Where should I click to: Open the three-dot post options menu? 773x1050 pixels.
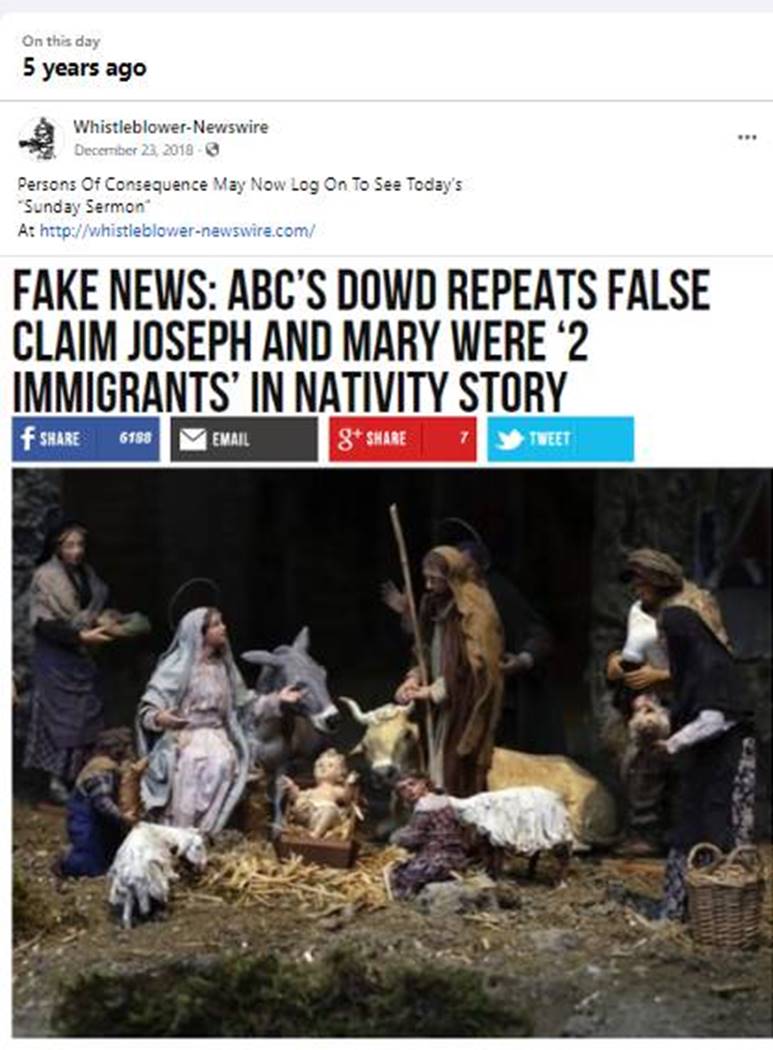pyautogui.click(x=747, y=137)
